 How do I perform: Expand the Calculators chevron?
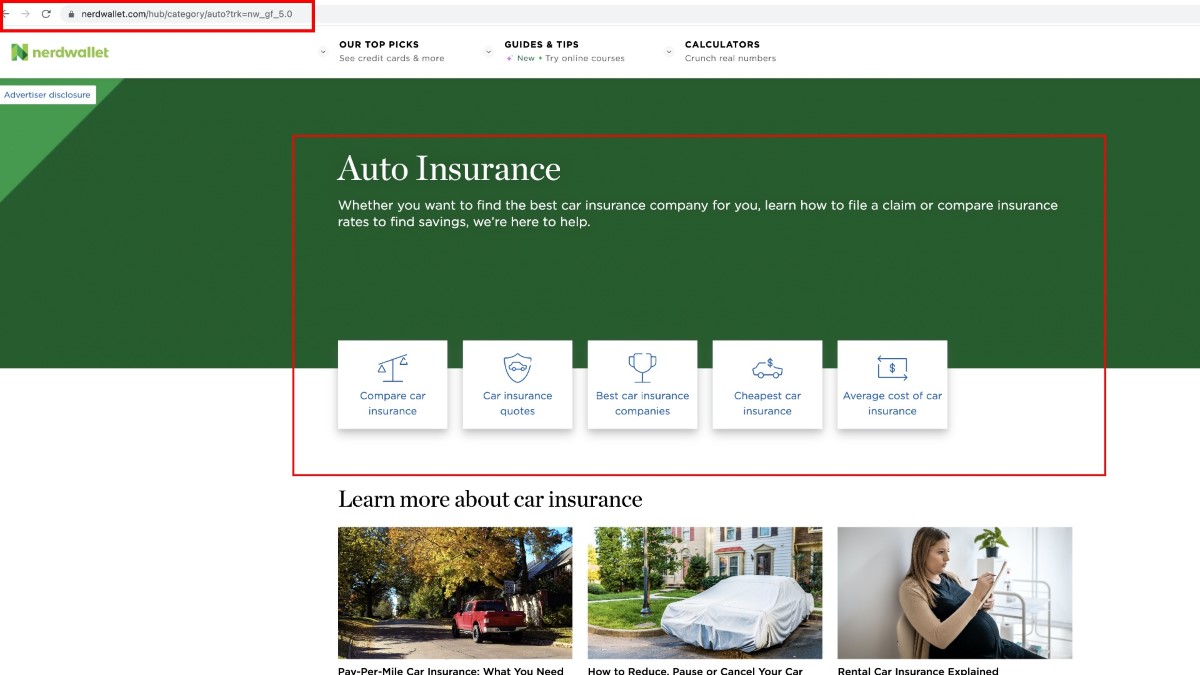point(669,52)
